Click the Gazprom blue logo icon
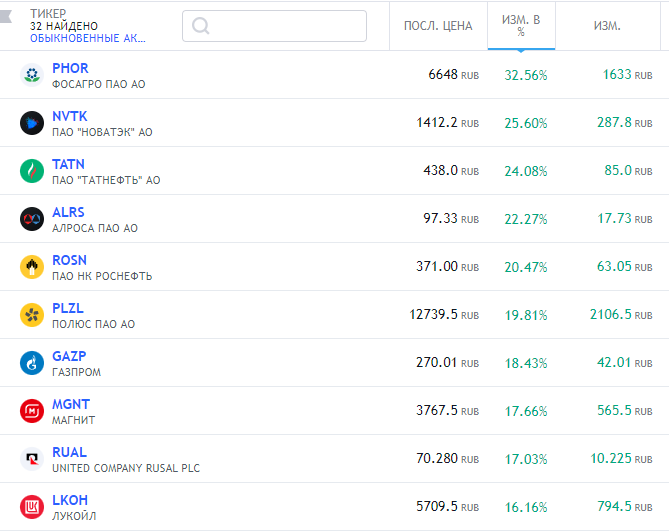This screenshot has width=669, height=531. [32, 363]
